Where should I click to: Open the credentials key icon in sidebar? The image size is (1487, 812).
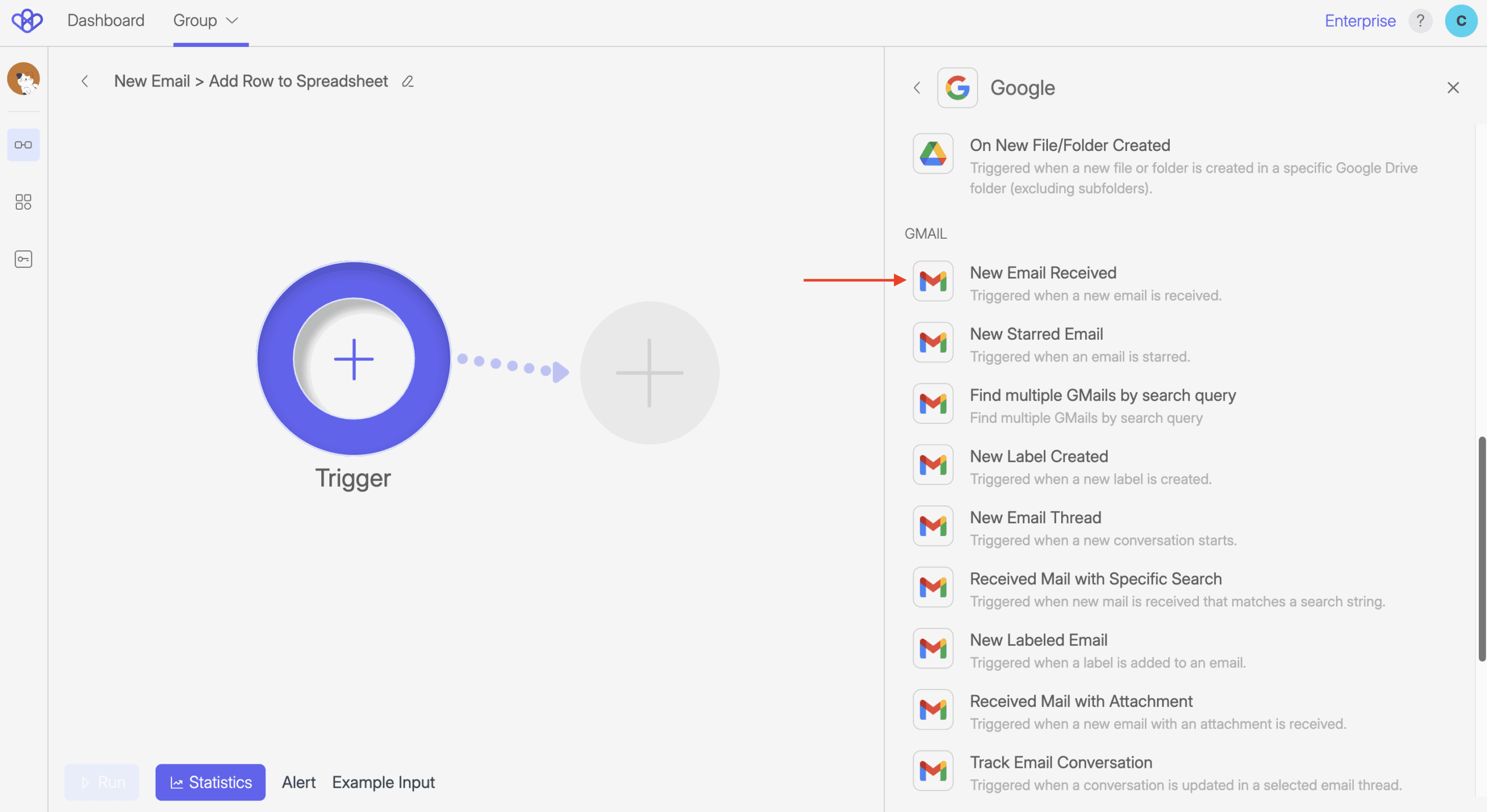click(x=23, y=259)
